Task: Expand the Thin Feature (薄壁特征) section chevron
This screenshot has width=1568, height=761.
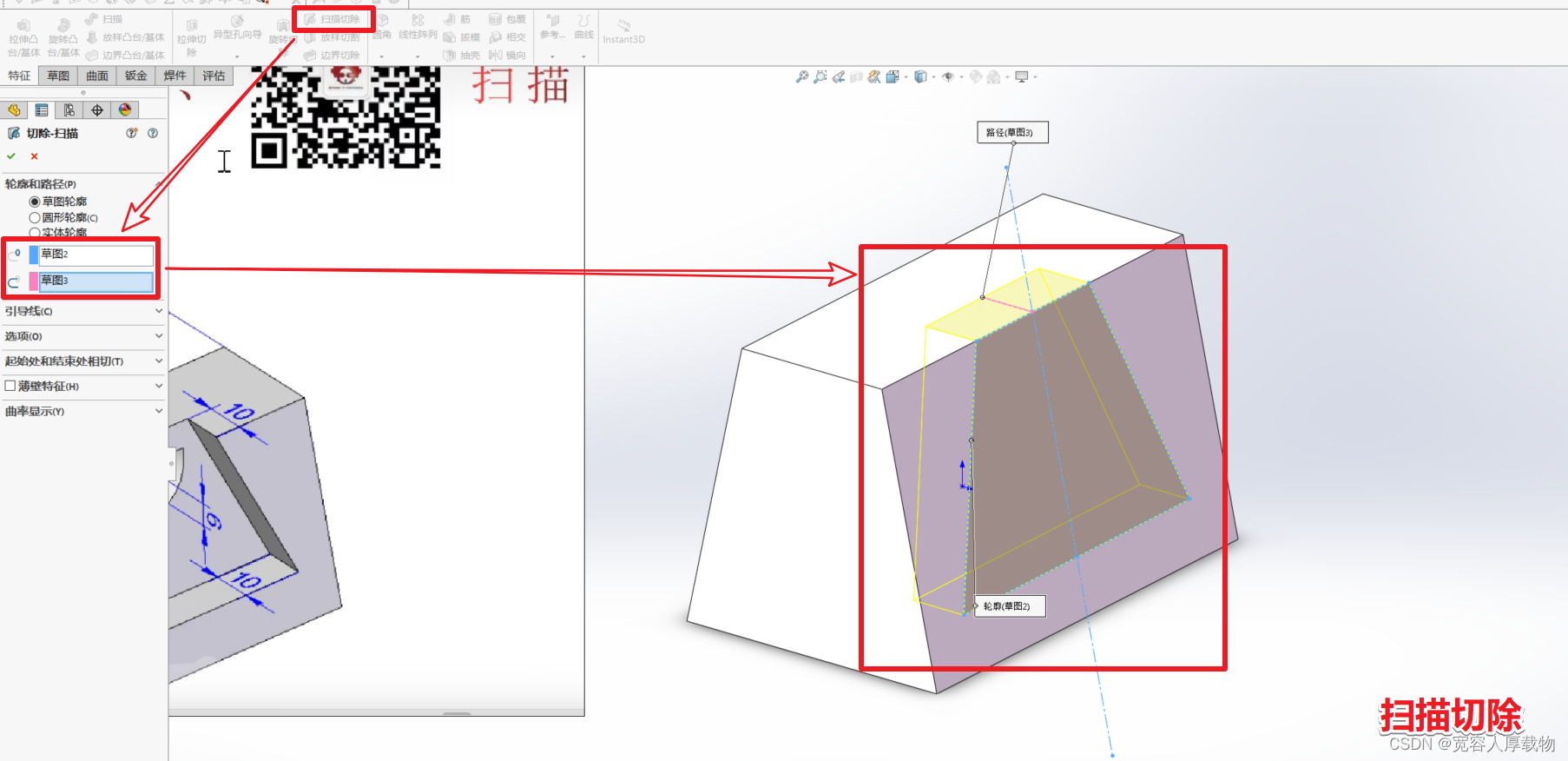Action: tap(159, 386)
